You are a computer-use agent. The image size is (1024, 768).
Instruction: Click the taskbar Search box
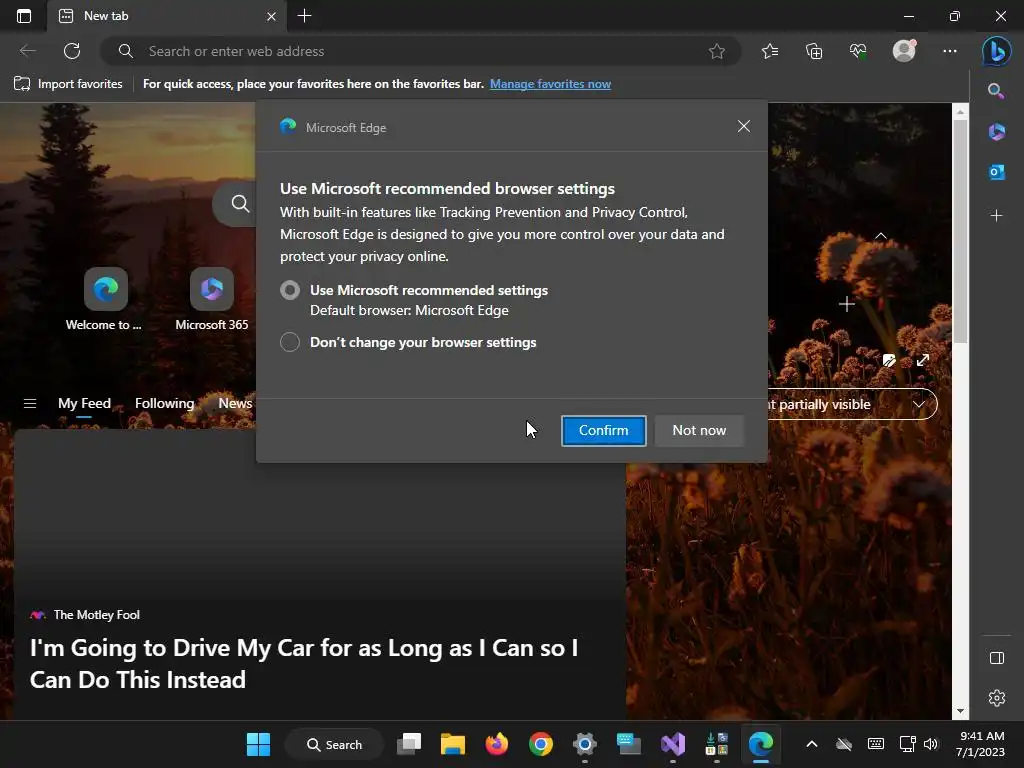(334, 744)
